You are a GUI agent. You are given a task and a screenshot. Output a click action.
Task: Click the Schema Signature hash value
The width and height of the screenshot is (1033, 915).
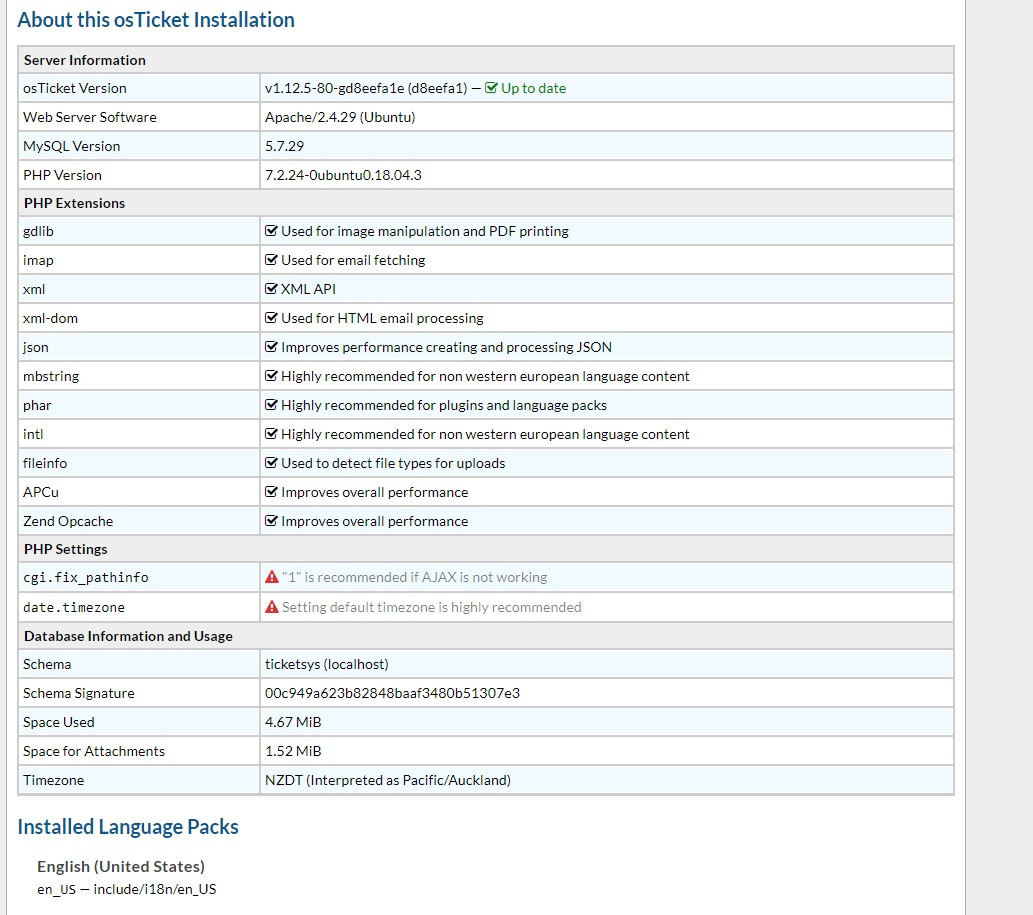click(x=392, y=693)
